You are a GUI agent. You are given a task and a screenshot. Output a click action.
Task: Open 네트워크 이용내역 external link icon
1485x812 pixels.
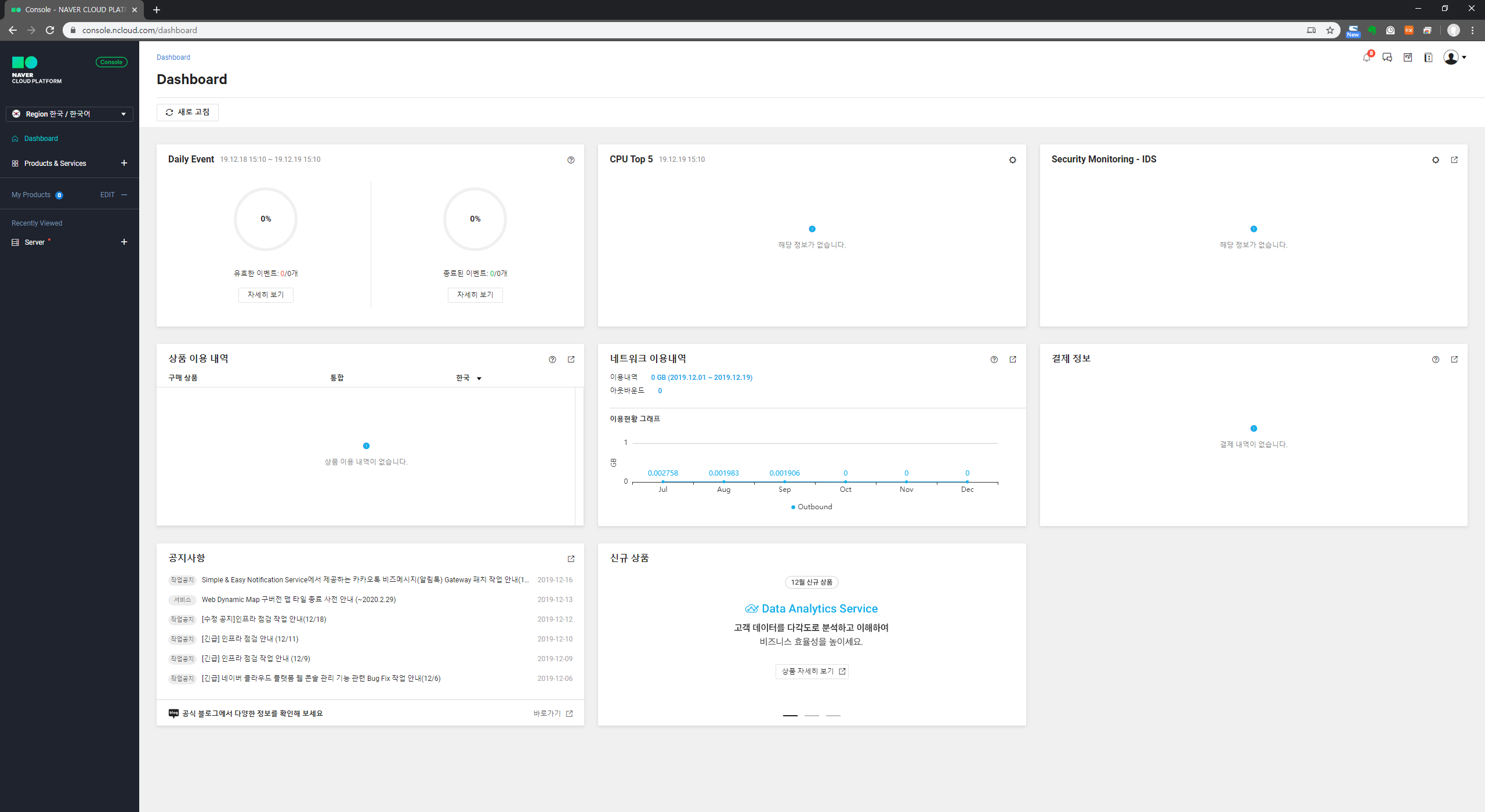(1013, 360)
